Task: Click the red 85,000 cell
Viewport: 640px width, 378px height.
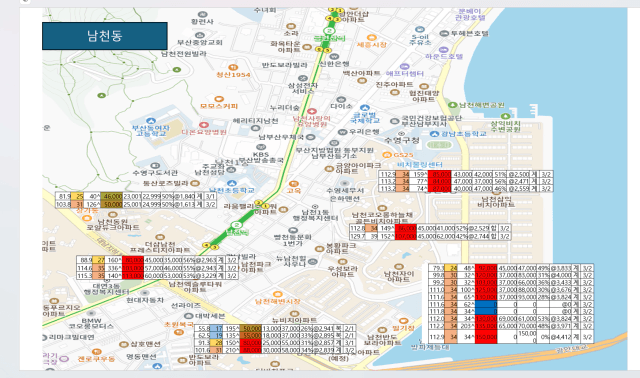Action: click(440, 174)
